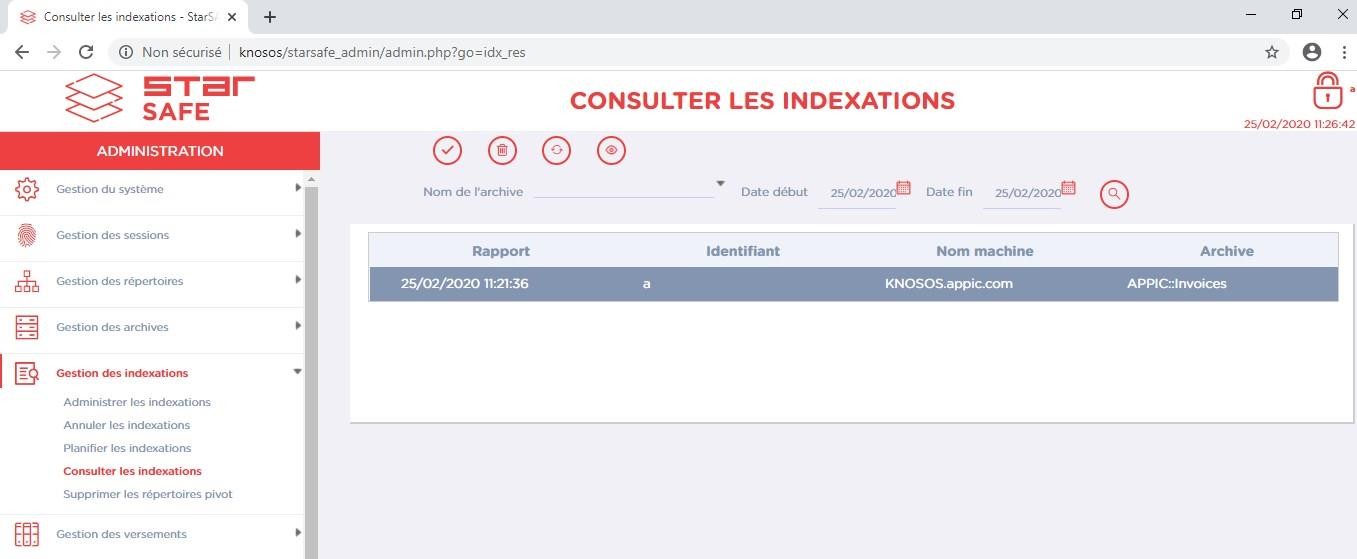Click the circular refresh icon
This screenshot has width=1357, height=559.
pos(556,150)
